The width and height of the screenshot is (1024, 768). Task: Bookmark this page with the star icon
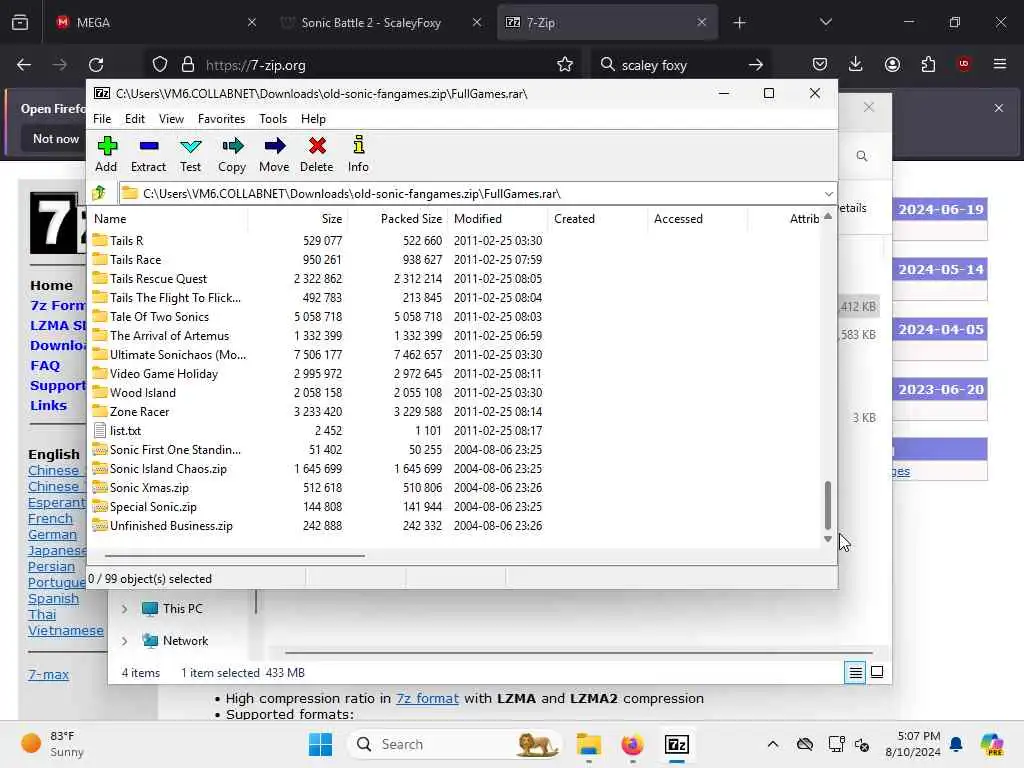(565, 64)
